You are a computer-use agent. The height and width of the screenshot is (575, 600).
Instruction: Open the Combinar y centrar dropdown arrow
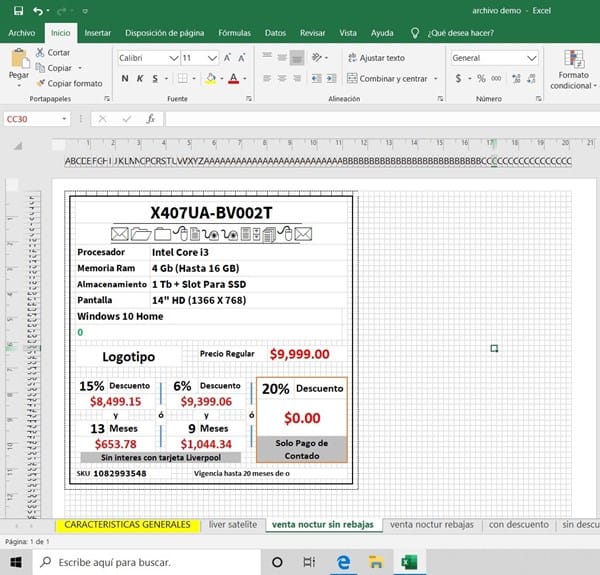coord(433,78)
